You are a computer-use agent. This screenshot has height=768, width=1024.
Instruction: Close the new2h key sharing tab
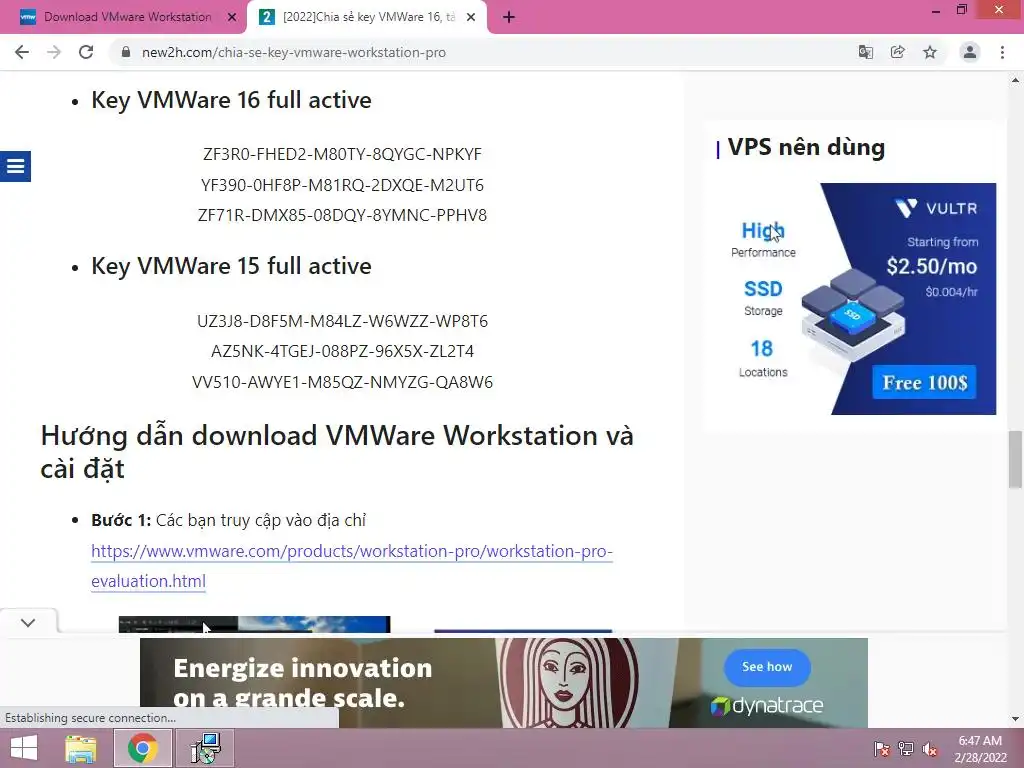(x=471, y=17)
